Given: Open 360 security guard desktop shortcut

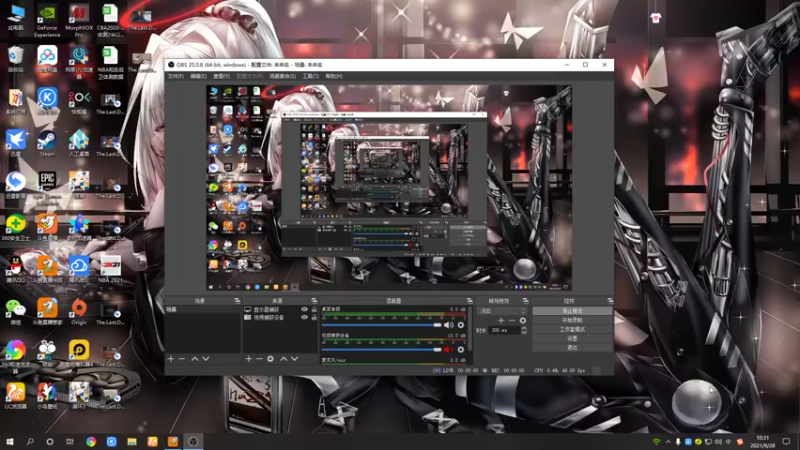Looking at the screenshot, I should 16,228.
